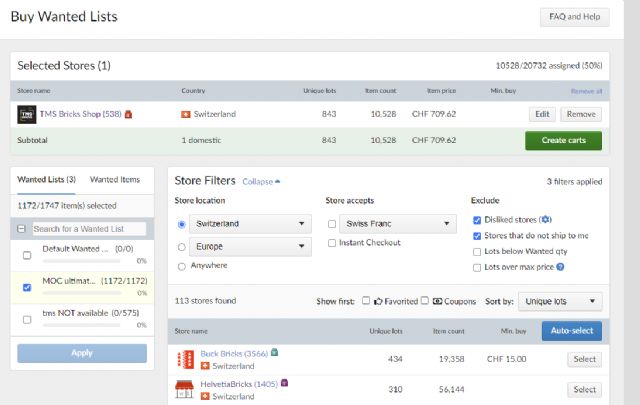Click the badge icon beside HelvetiaBricks
Viewport: 640px width, 405px height.
pos(285,382)
